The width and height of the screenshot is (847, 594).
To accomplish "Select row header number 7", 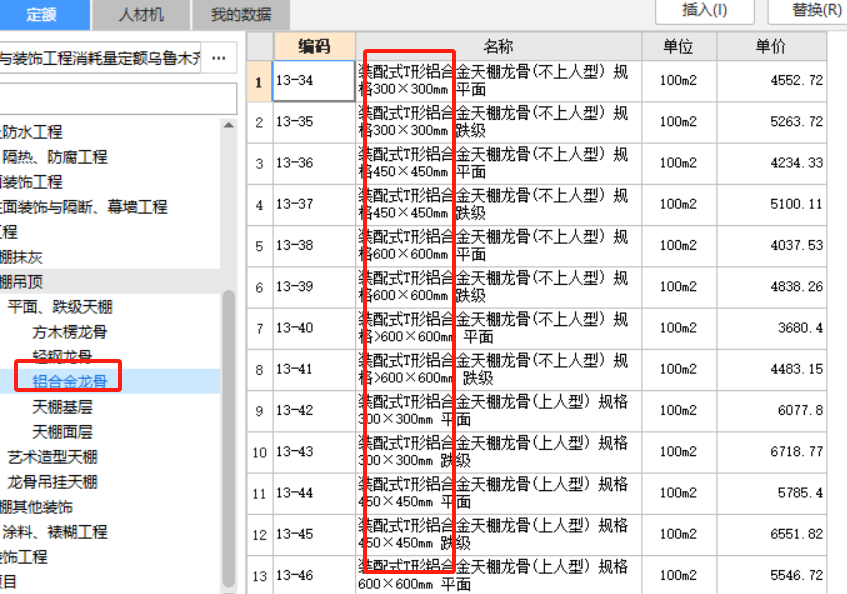I will (x=260, y=328).
